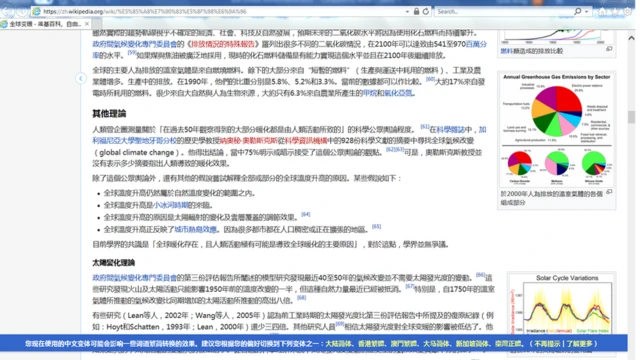This screenshot has width=640, height=360.
Task: Switch variant to 大陆简体 in the banner
Action: 338,344
